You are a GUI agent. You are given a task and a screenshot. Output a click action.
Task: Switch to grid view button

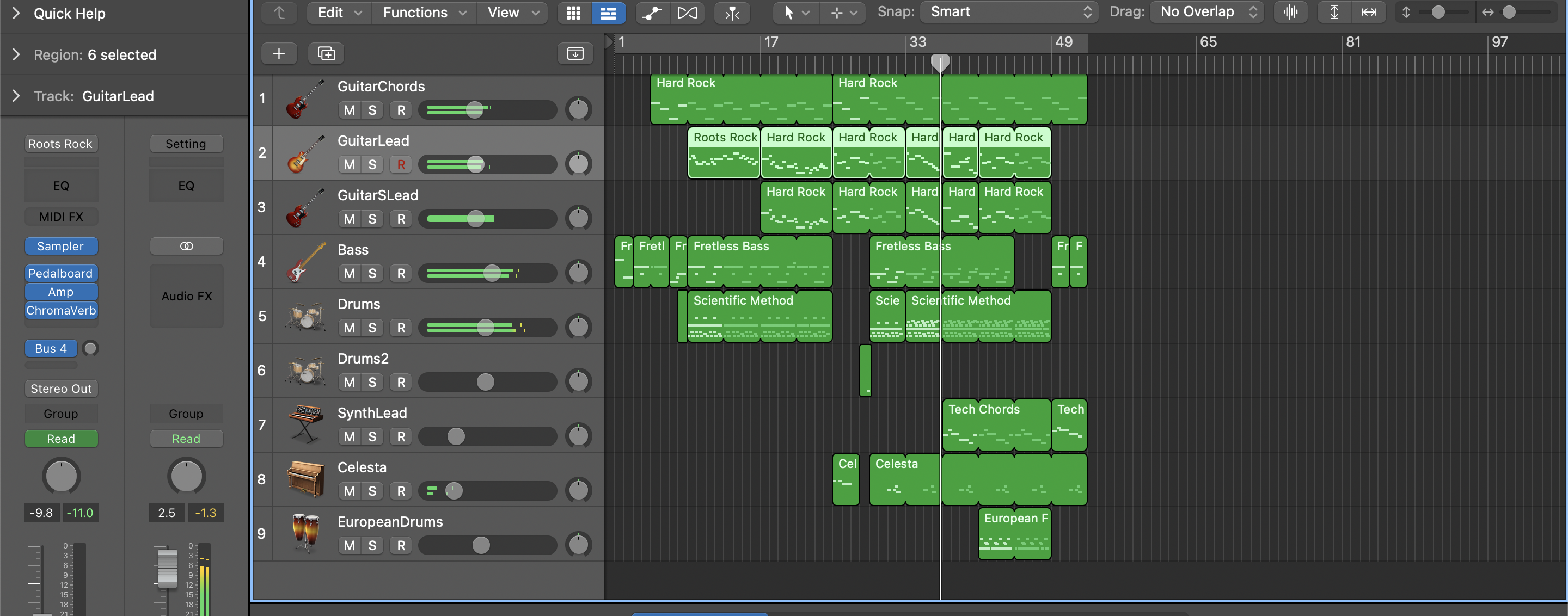[x=573, y=13]
